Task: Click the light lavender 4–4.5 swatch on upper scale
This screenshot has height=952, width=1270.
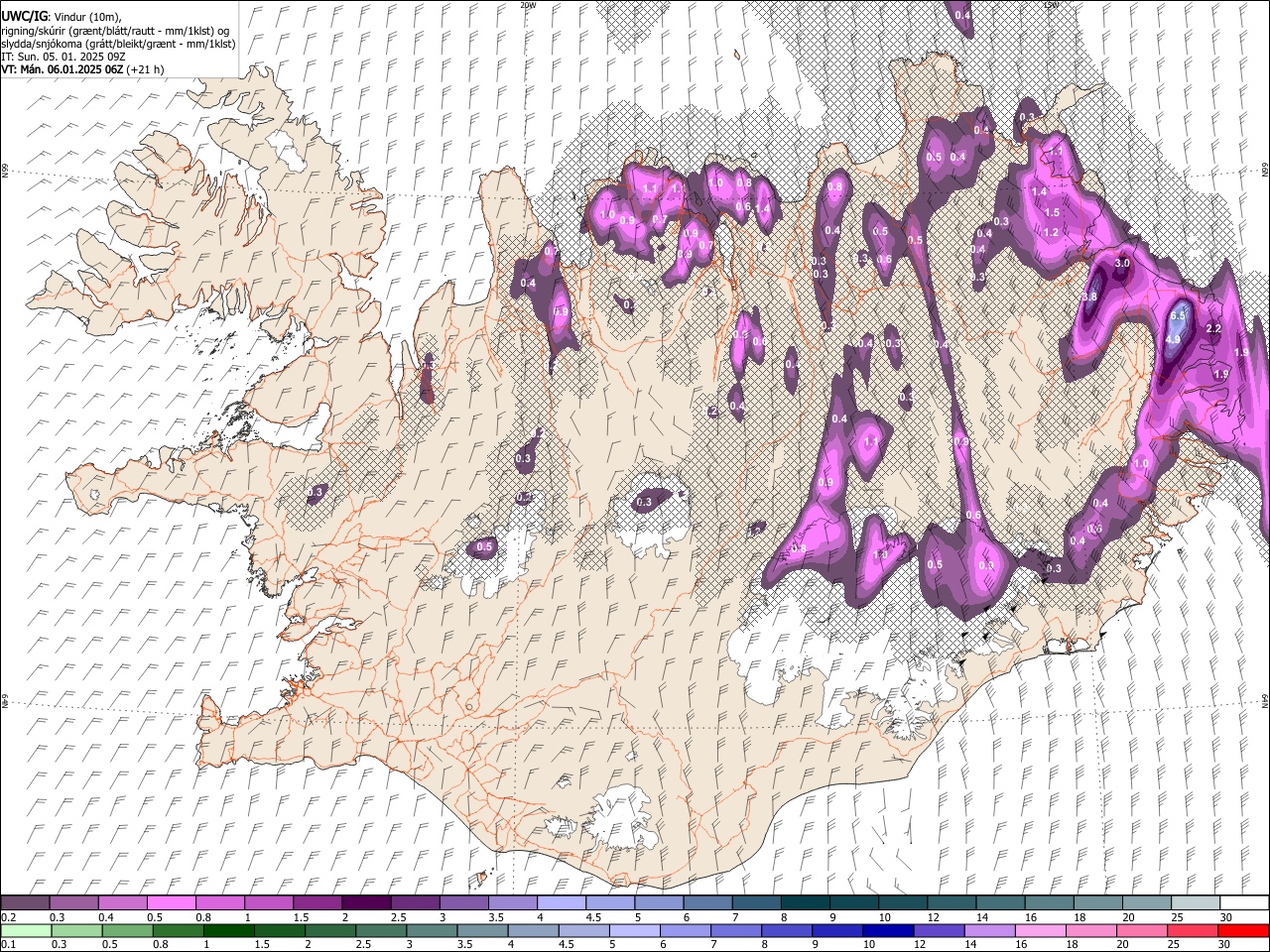Action: click(562, 903)
